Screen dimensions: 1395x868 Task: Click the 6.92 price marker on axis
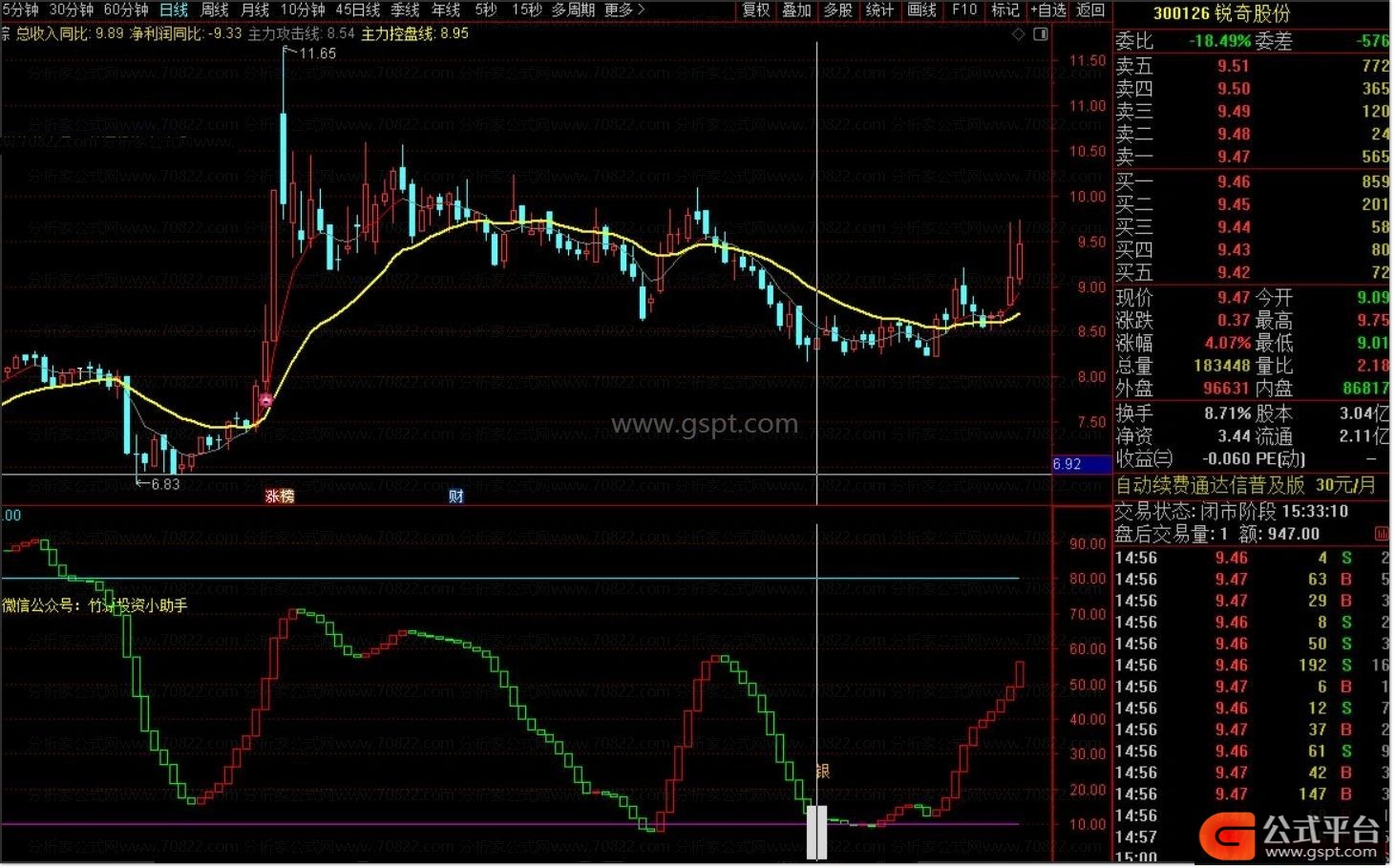(1067, 464)
